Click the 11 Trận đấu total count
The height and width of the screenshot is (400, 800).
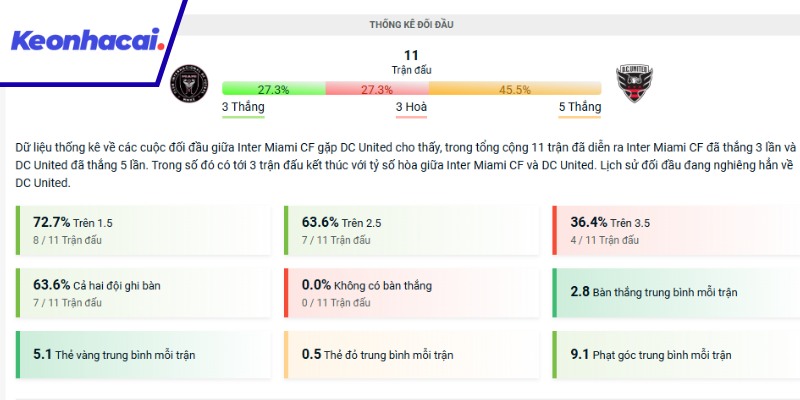411,61
